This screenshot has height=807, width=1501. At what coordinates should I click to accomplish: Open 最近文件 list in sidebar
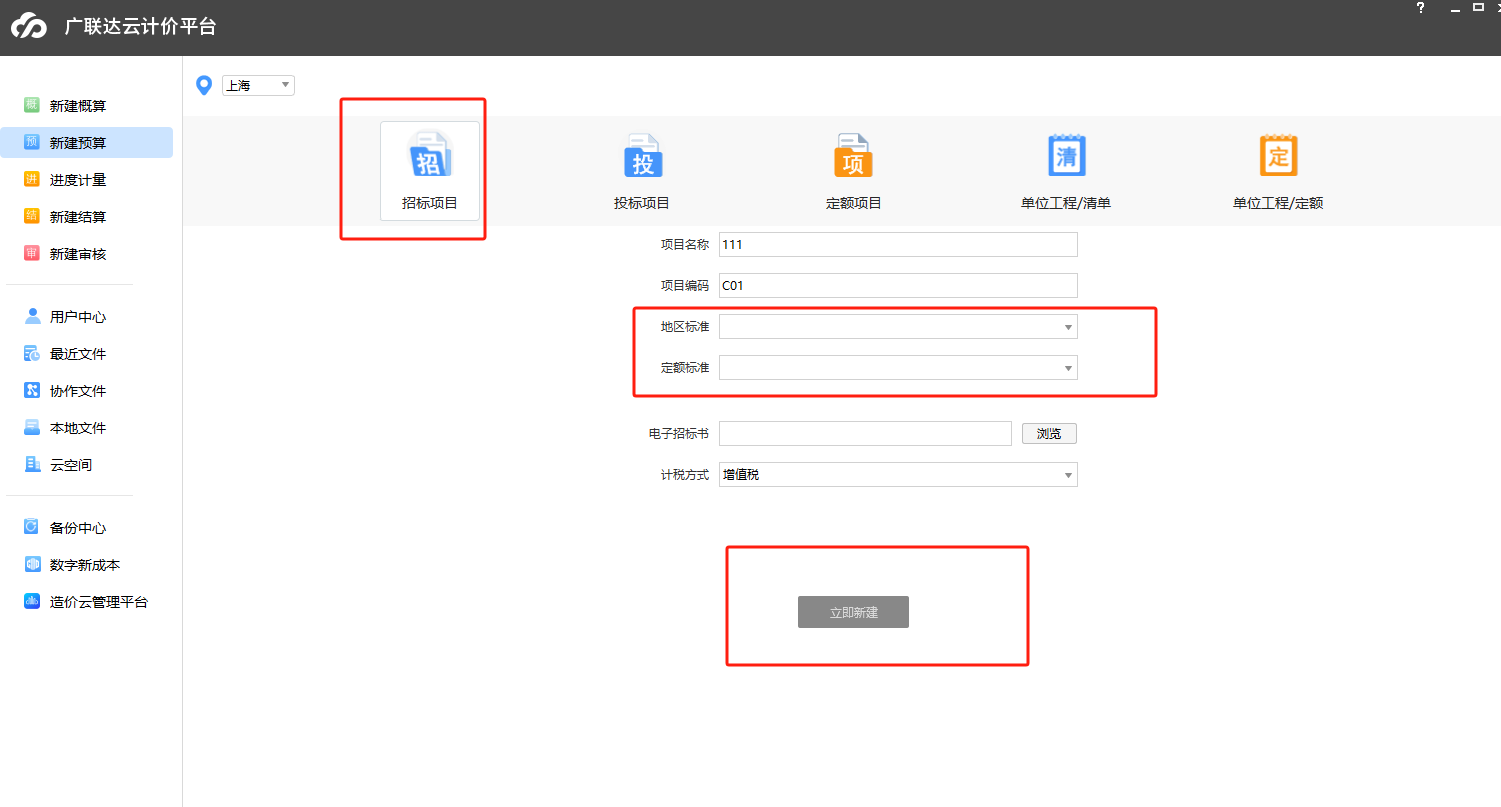click(x=78, y=354)
